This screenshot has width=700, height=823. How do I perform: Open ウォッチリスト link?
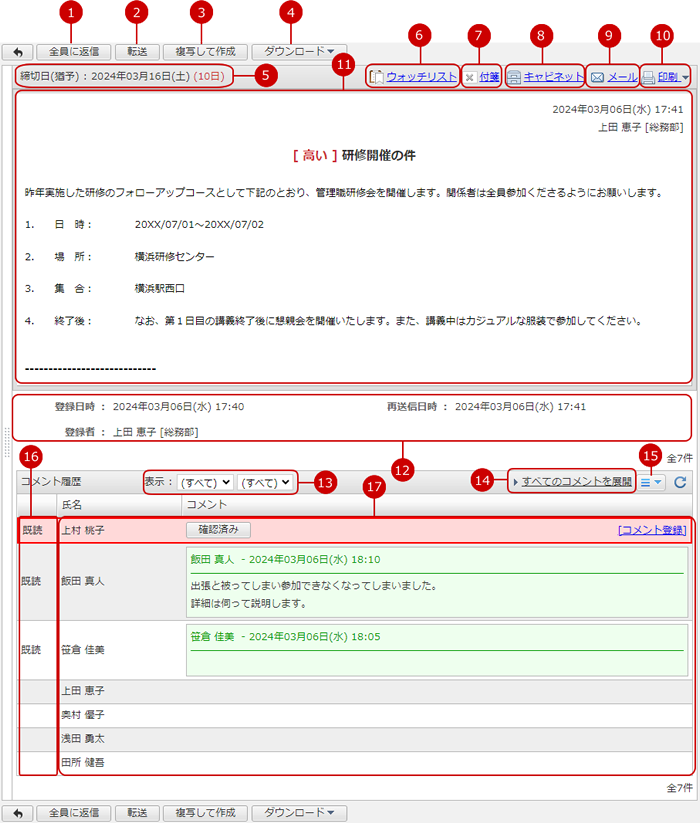coord(421,77)
